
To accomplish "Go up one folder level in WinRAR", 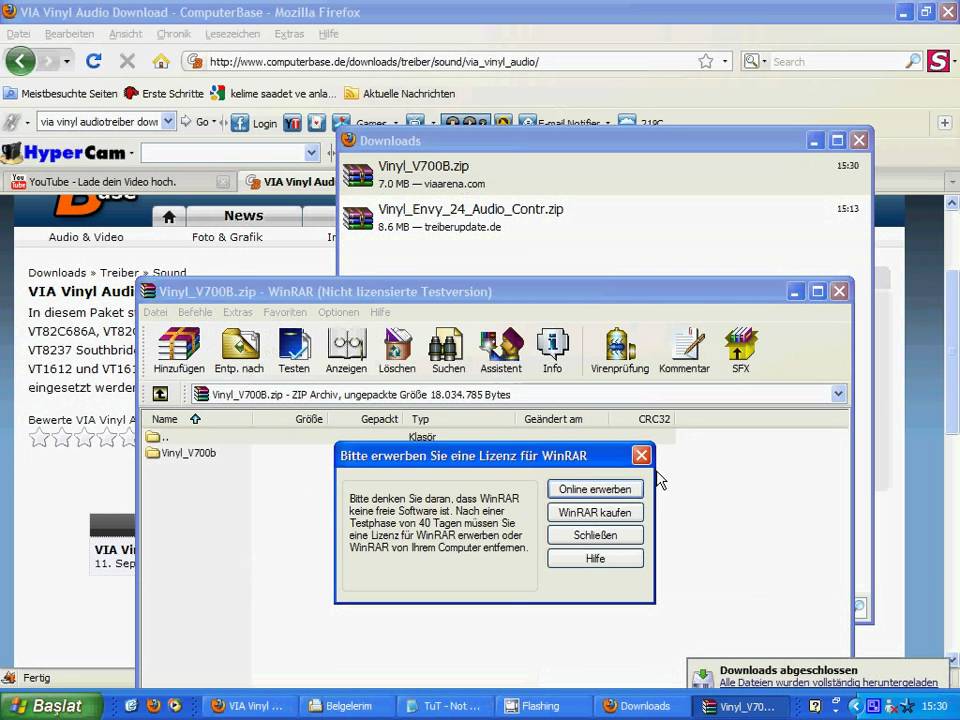I will pyautogui.click(x=160, y=394).
